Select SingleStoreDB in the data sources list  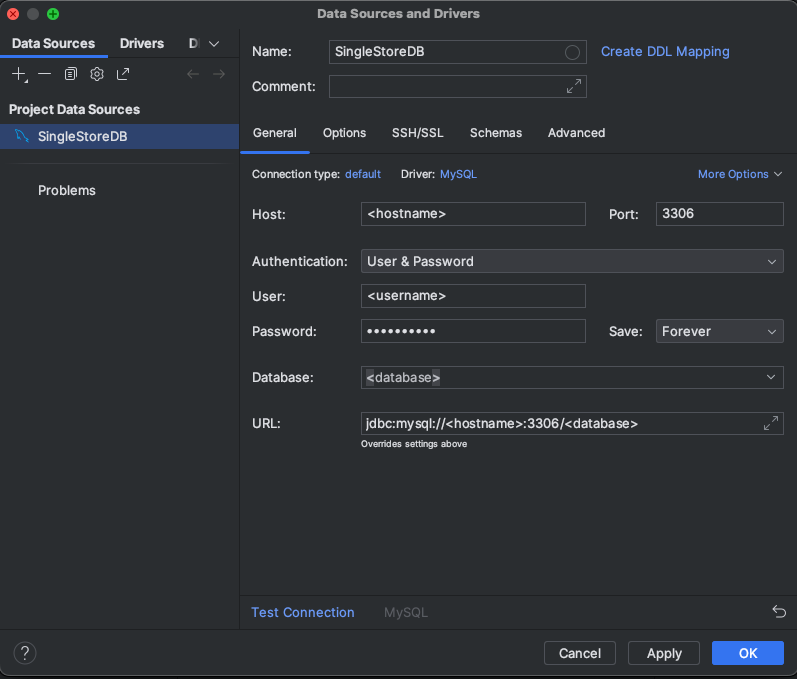tap(82, 137)
